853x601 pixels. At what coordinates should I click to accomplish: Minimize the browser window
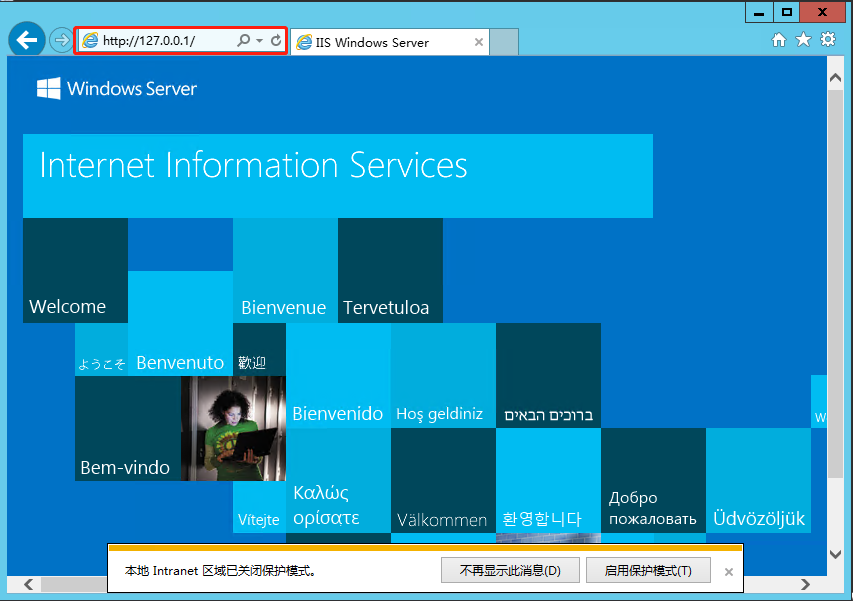759,13
